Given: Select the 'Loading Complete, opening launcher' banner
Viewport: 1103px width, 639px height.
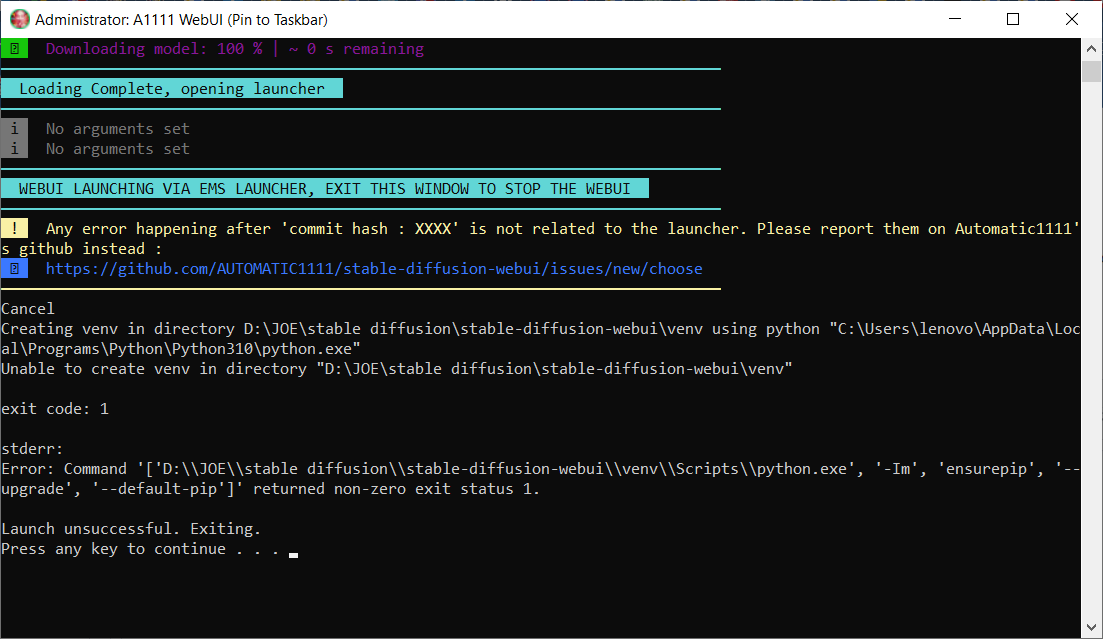Looking at the screenshot, I should coord(170,88).
